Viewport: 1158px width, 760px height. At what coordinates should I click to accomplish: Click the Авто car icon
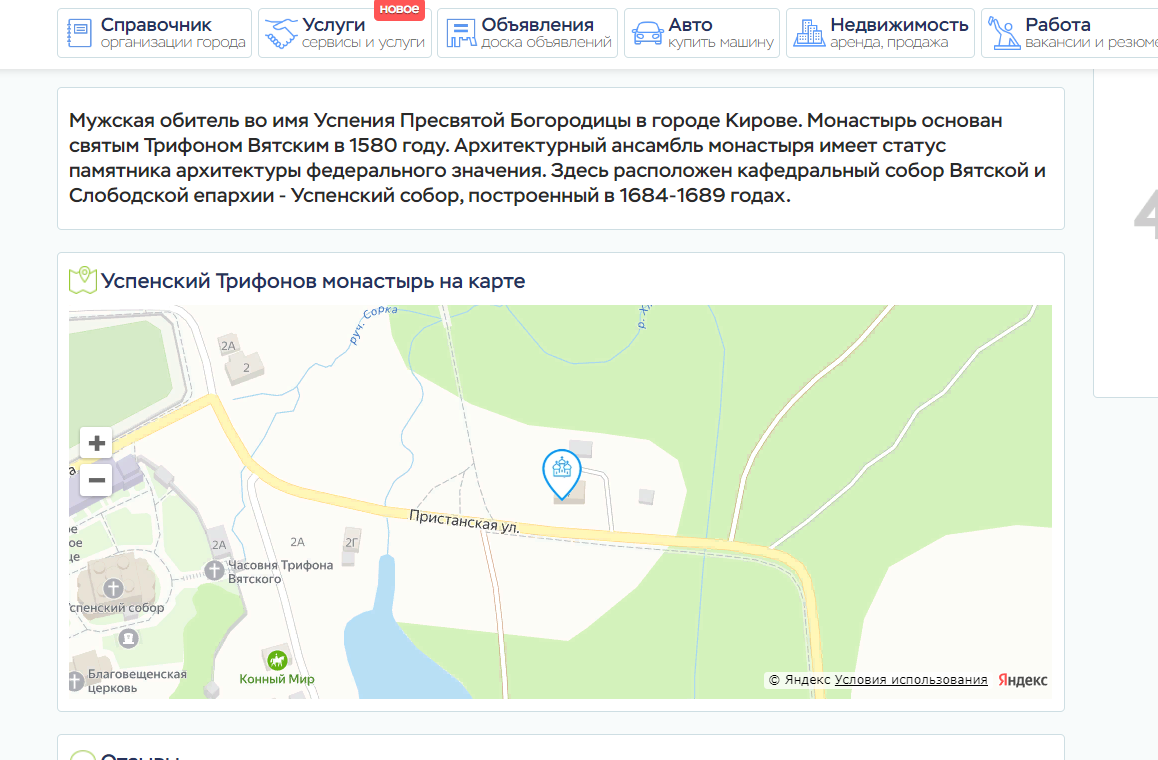(x=645, y=34)
